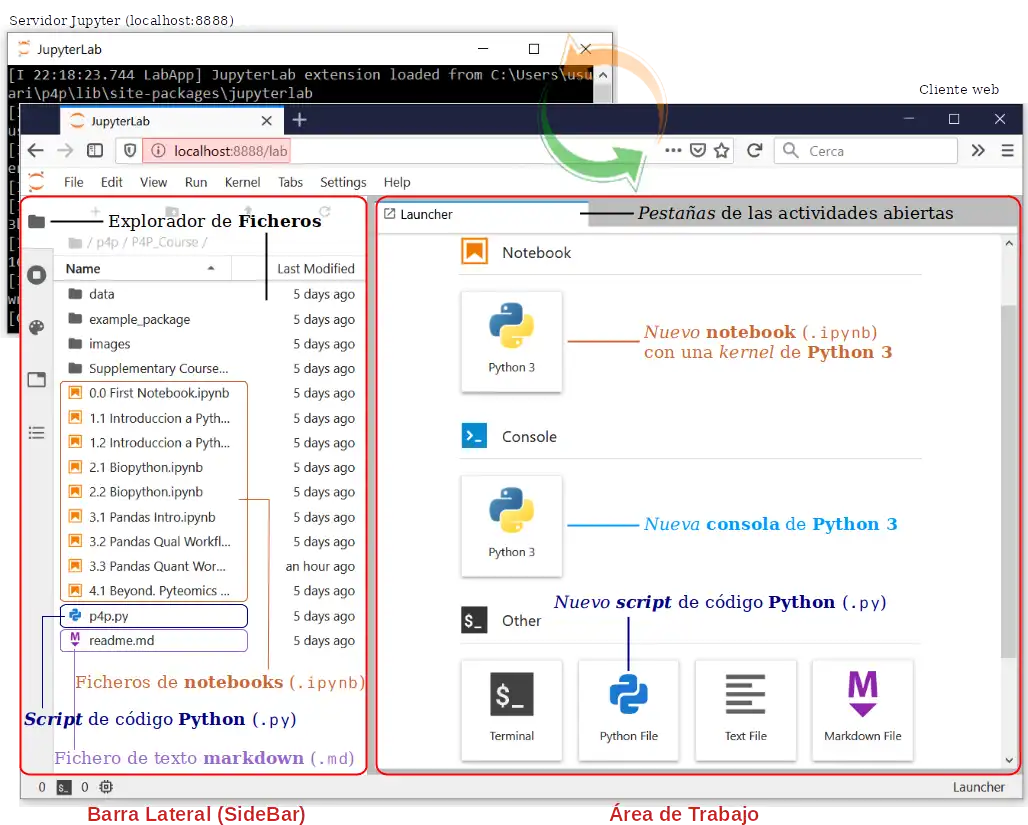Launch Python 3 console card
This screenshot has height=825, width=1028.
511,526
